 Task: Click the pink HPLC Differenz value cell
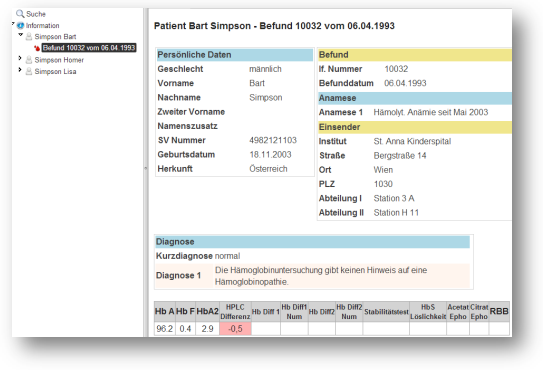(x=235, y=328)
